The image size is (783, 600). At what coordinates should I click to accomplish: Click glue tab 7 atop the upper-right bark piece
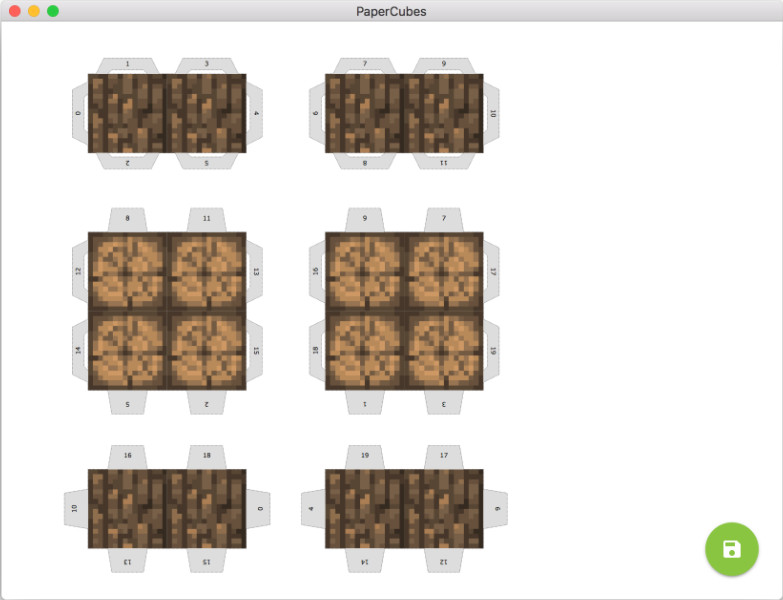tap(365, 65)
